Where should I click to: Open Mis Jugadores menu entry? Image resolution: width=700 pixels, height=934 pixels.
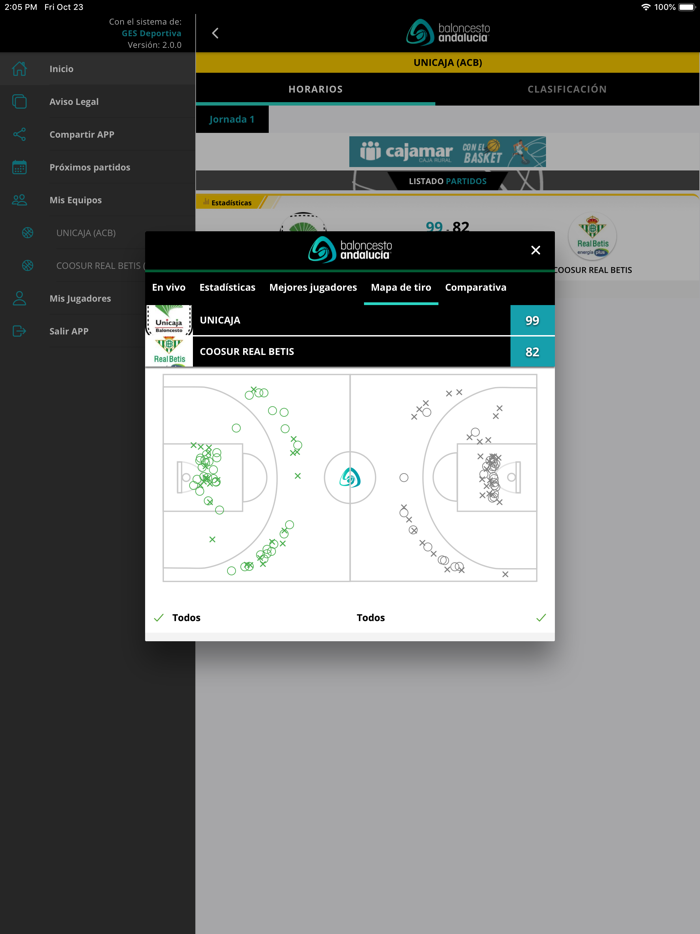(73, 298)
